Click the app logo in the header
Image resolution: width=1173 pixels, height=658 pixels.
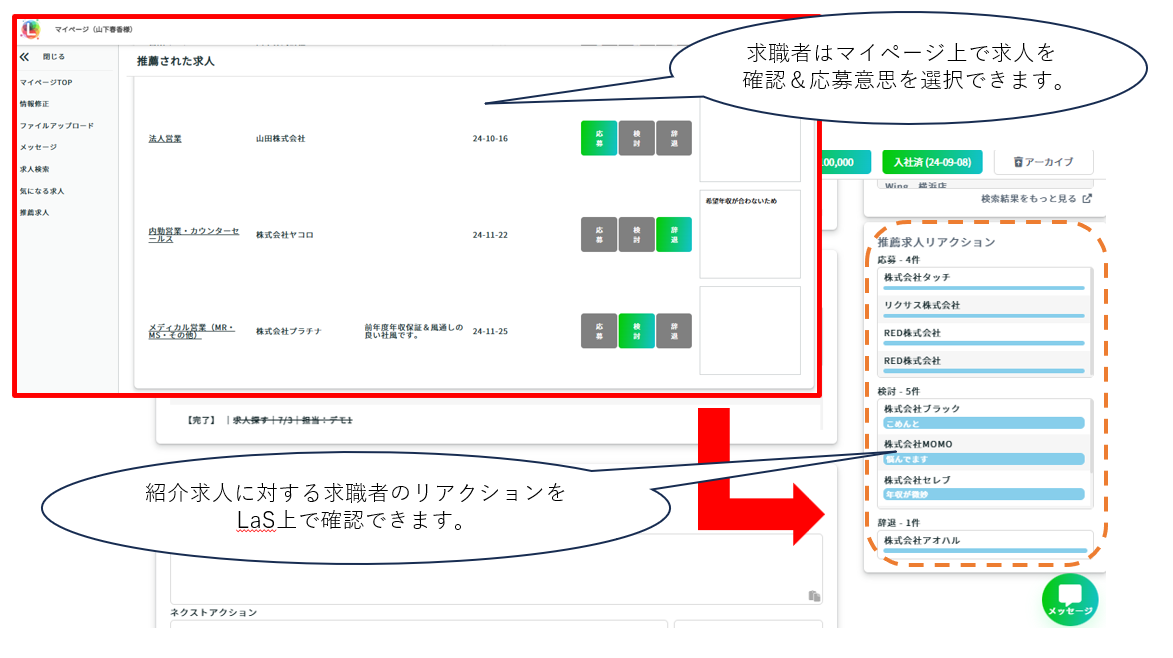click(x=31, y=30)
